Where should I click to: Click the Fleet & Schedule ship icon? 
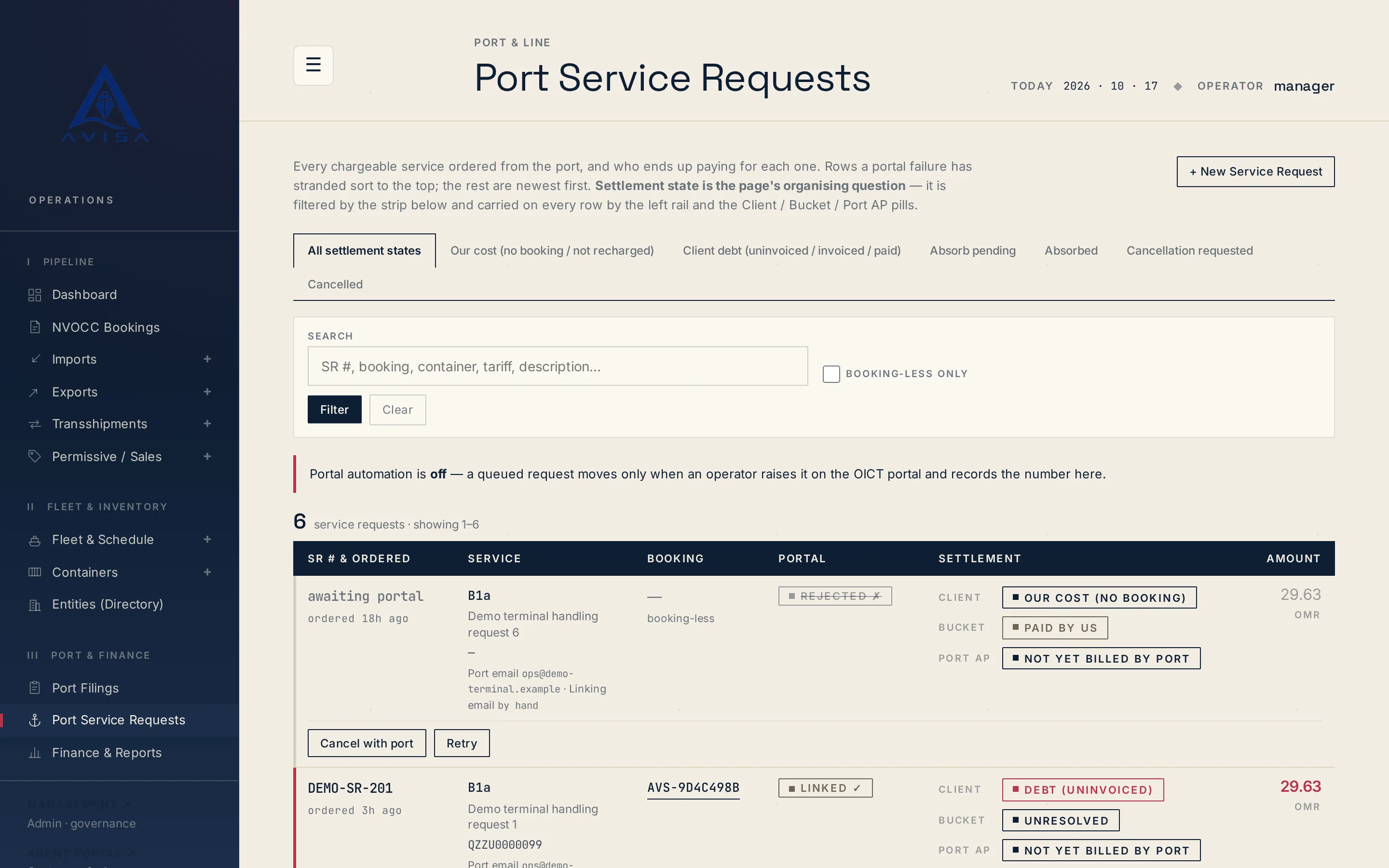point(34,540)
